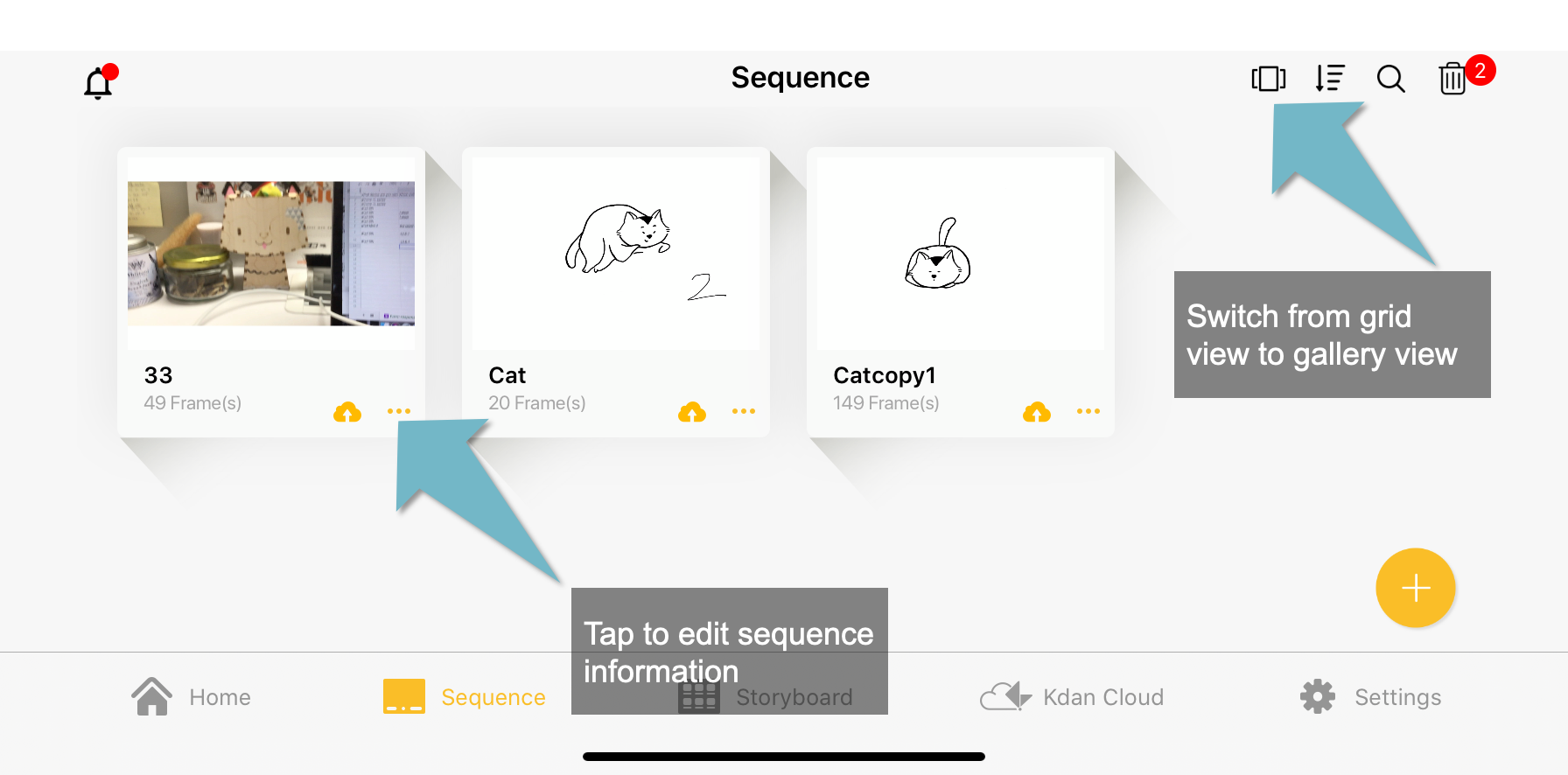Upload sequence 33 to cloud
Screen dimensions: 1568x775
click(x=347, y=412)
